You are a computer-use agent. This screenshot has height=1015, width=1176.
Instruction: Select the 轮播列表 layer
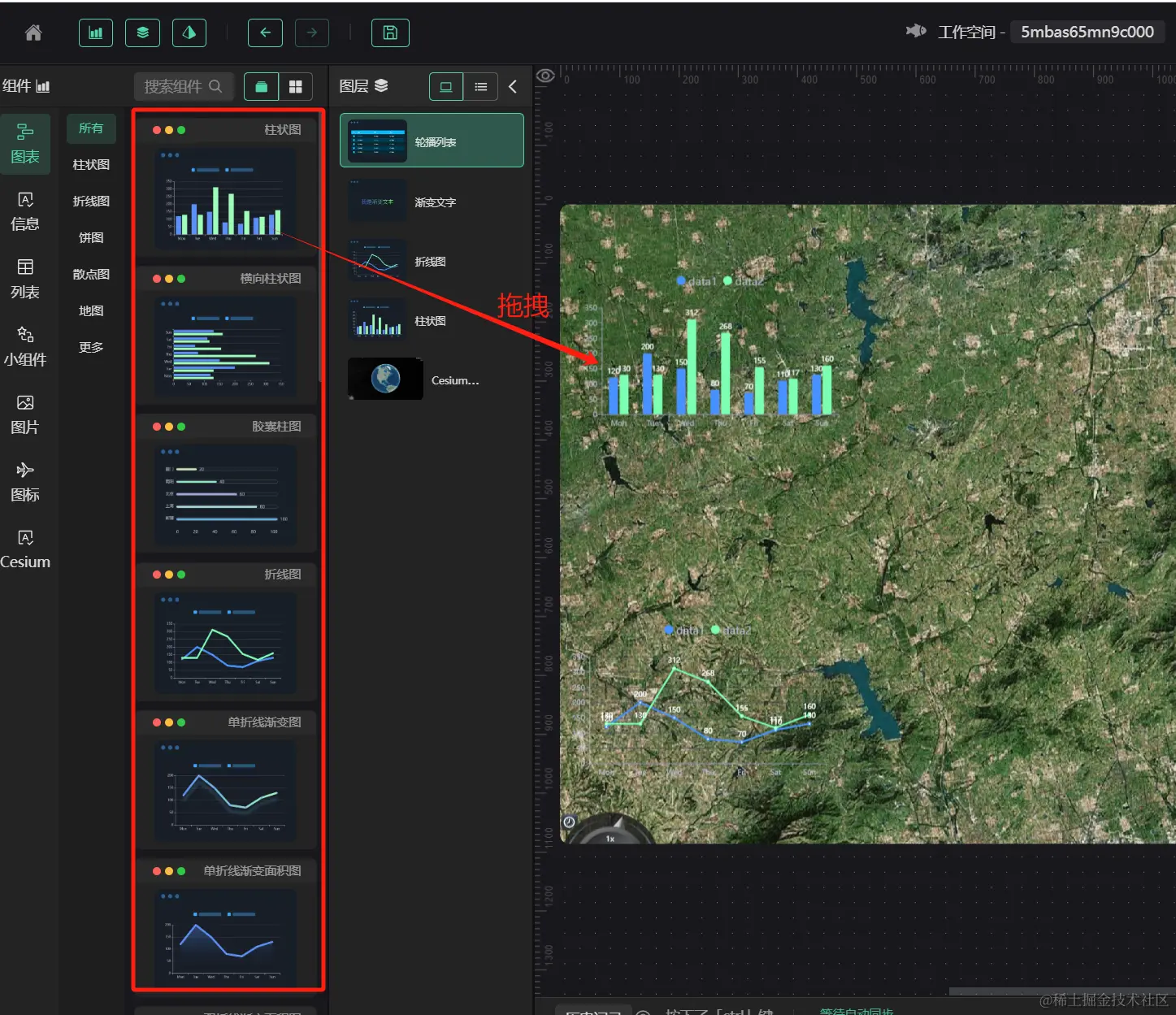coord(432,141)
